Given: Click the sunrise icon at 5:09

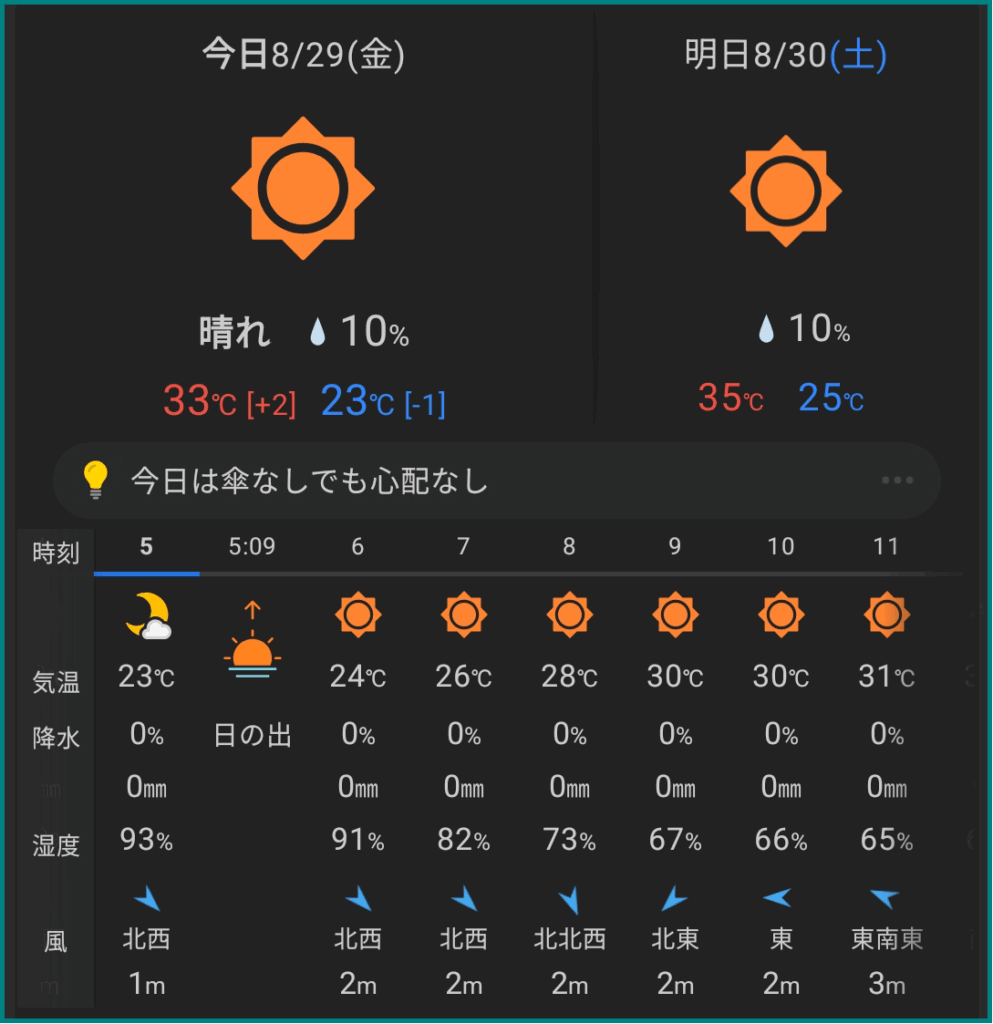Looking at the screenshot, I should (252, 641).
